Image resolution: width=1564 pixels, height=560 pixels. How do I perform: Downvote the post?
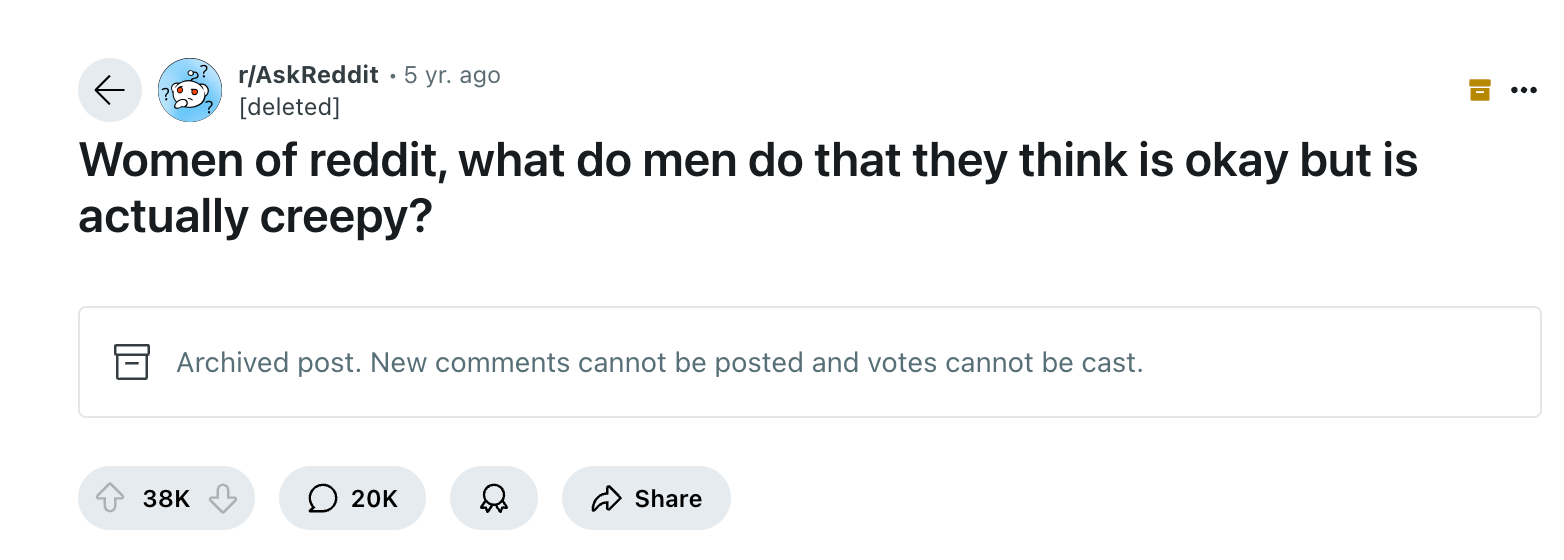point(223,498)
